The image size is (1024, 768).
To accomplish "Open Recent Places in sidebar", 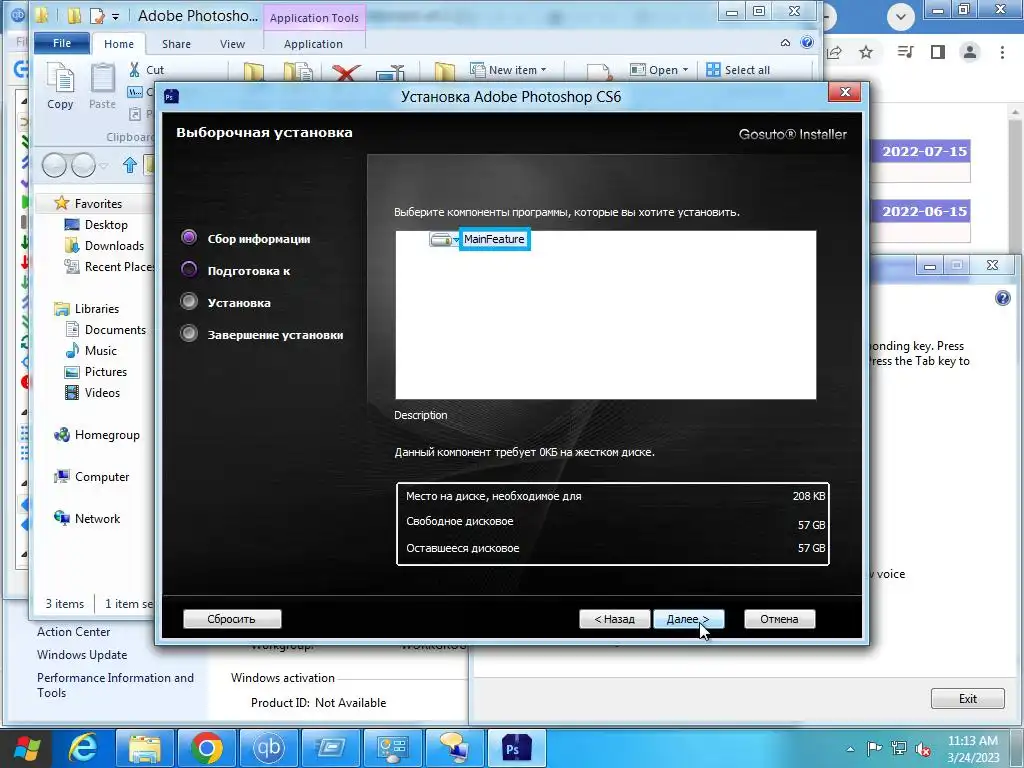I will tap(110, 266).
